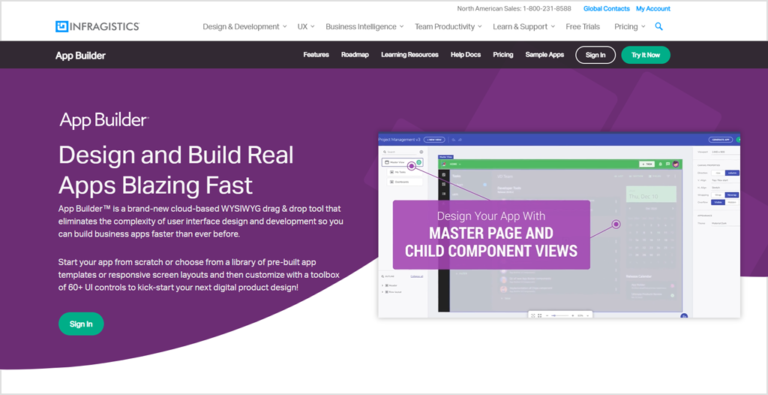Expand the Learn & Support menu

[x=524, y=26]
